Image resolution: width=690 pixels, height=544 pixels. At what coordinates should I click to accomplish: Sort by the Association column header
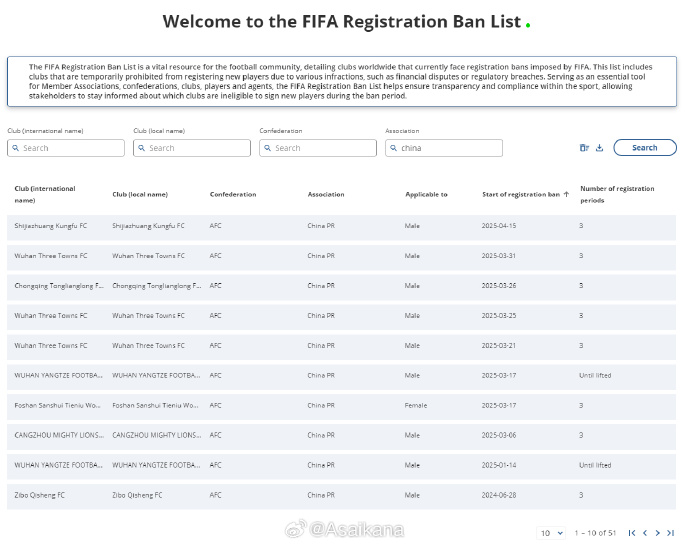click(326, 194)
